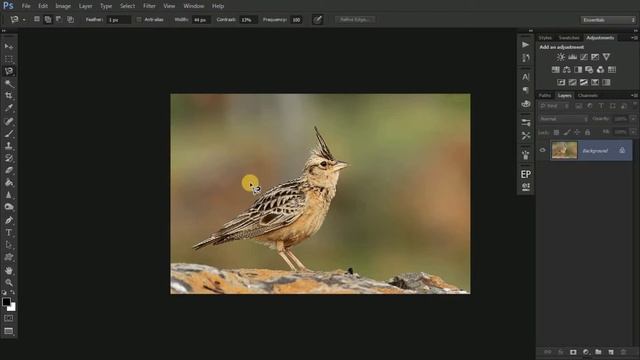Open the Adjustments panel flyout menu

click(635, 38)
